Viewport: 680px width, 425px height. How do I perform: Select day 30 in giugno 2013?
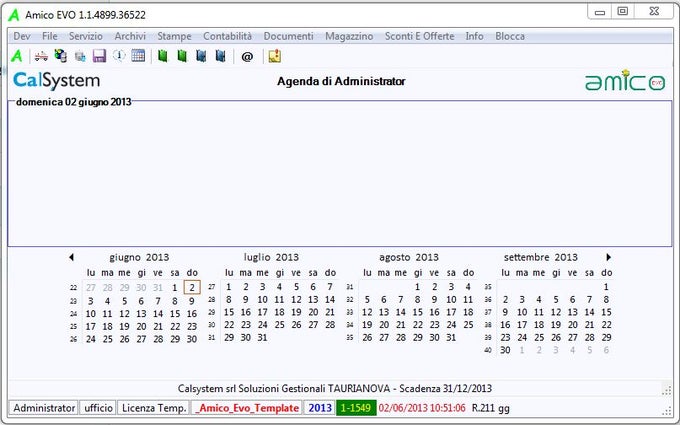click(x=192, y=339)
